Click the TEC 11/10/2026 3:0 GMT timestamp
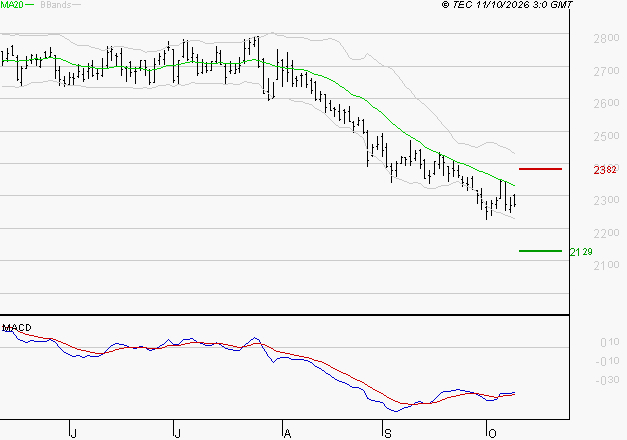 507,5
